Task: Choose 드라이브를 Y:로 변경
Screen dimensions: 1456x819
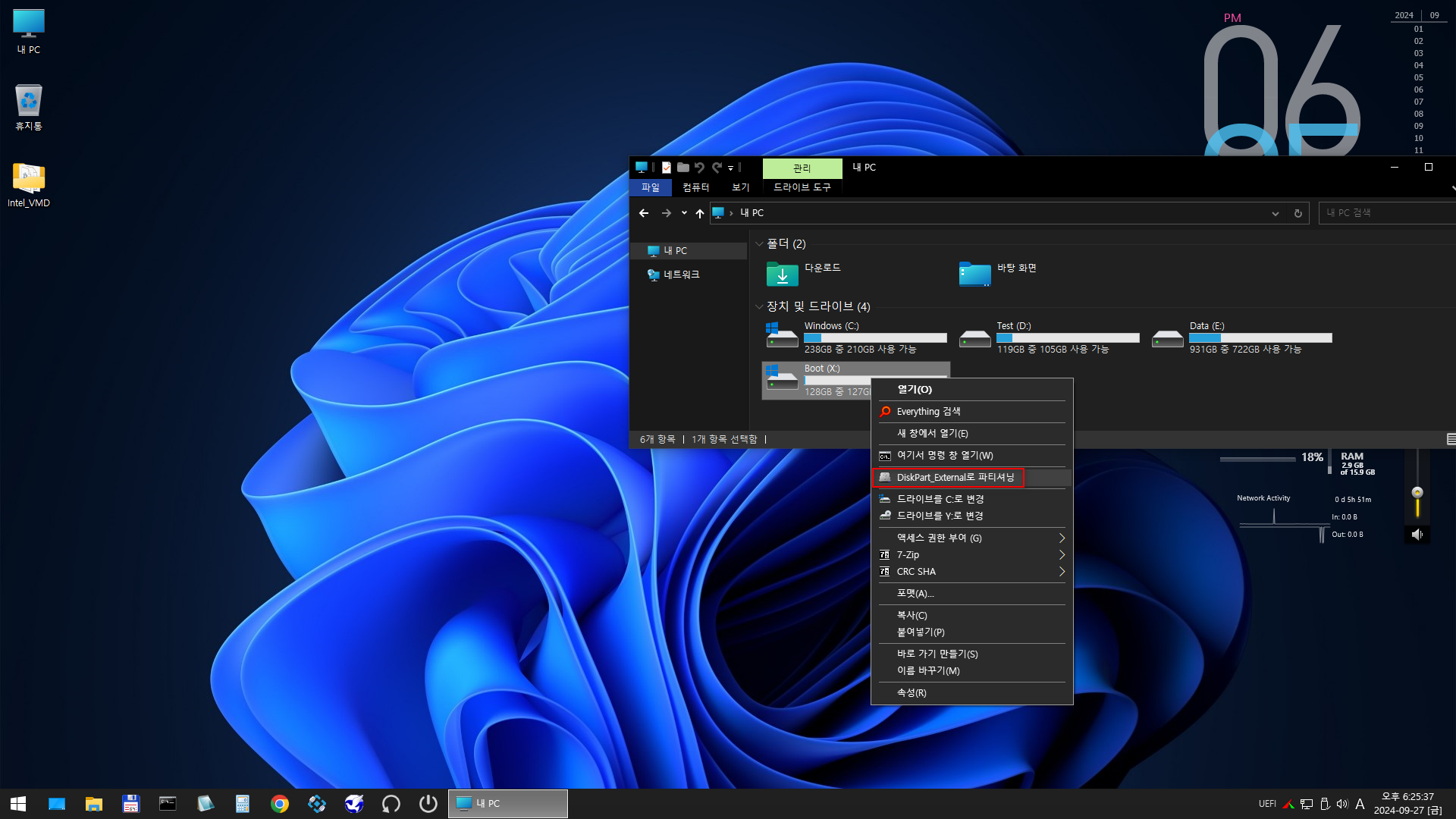Action: [971, 516]
